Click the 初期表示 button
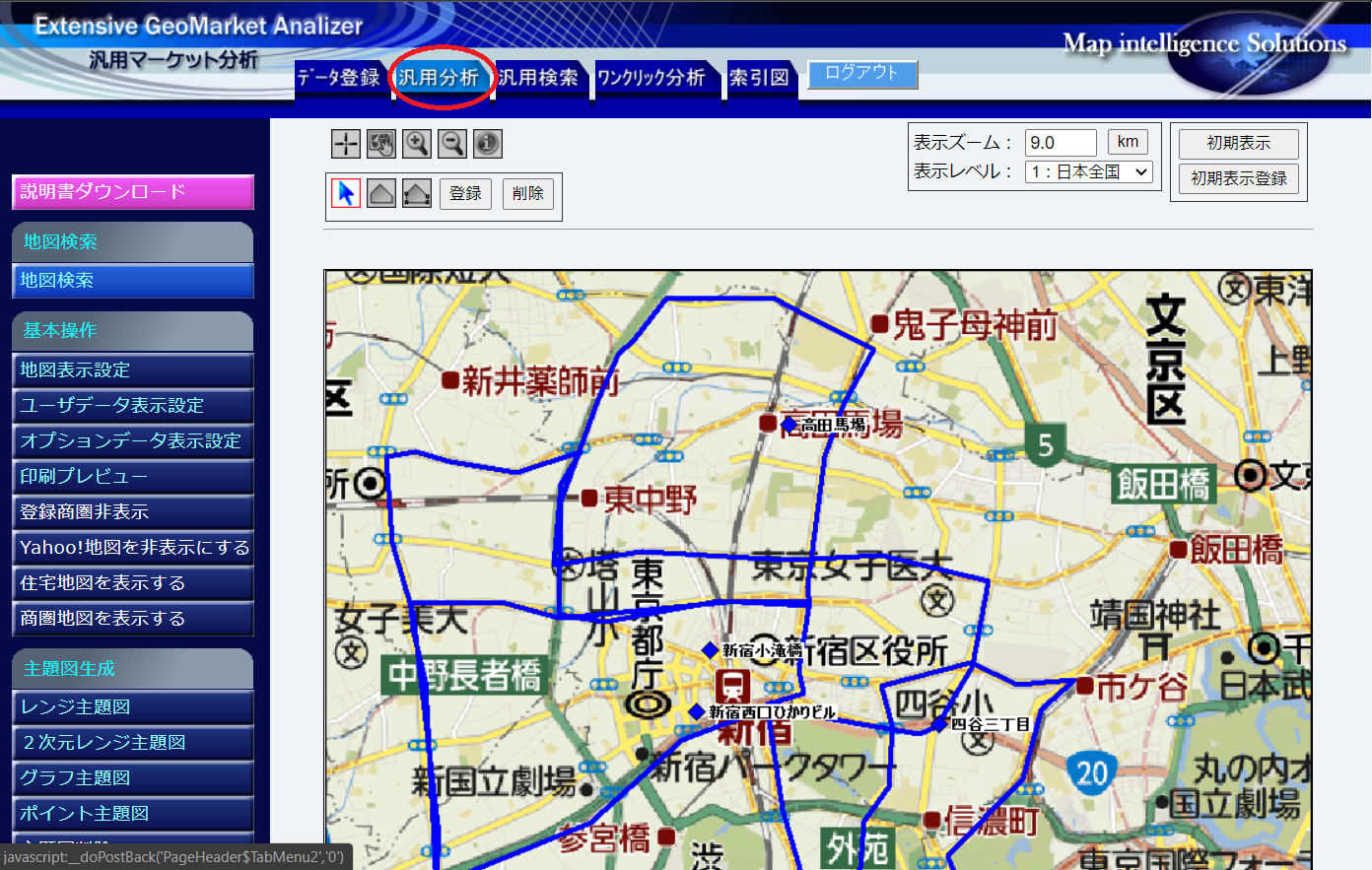The height and width of the screenshot is (870, 1372). tap(1239, 144)
